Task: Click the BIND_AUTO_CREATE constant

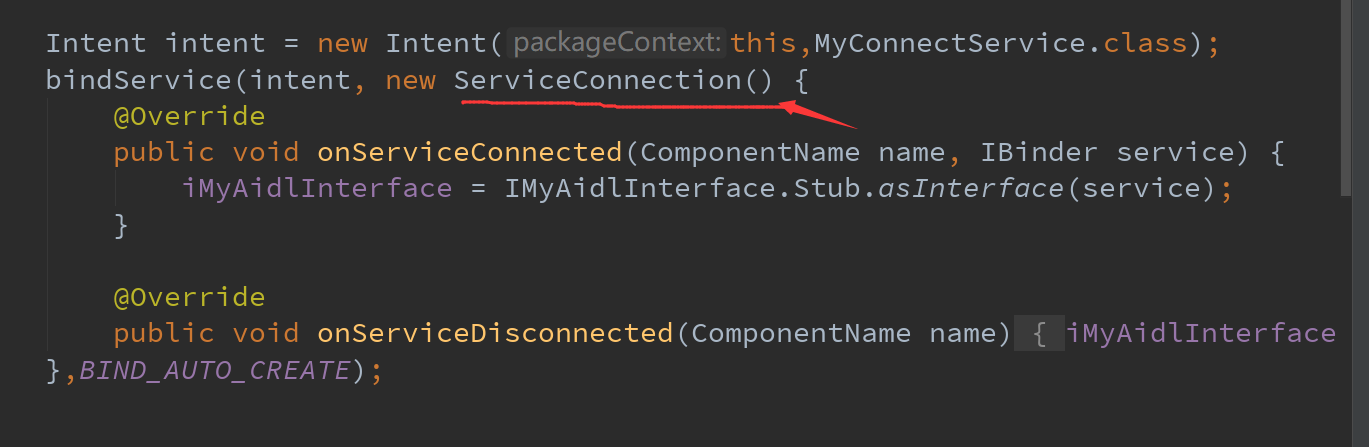Action: pyautogui.click(x=214, y=370)
